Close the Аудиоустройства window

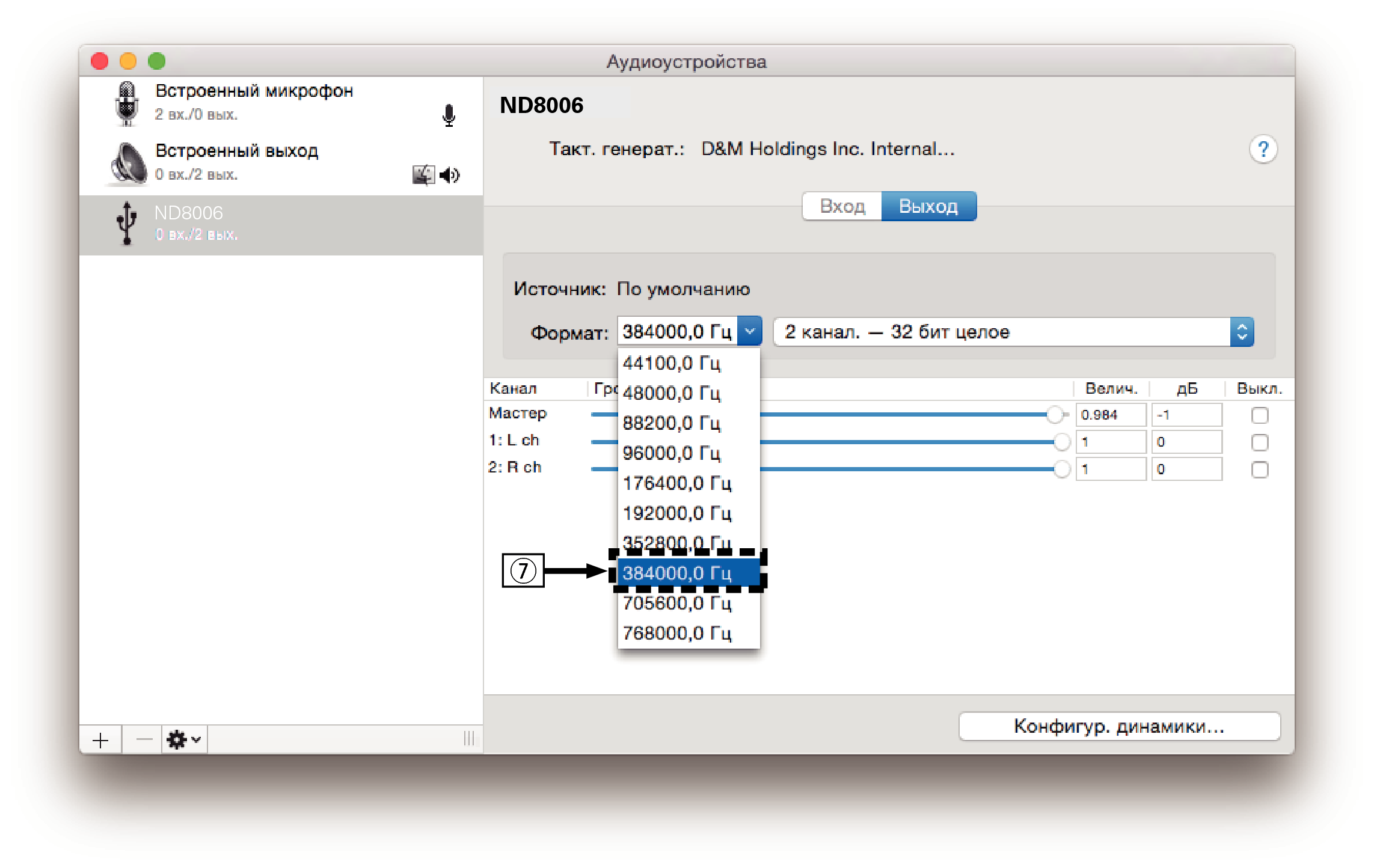click(x=100, y=61)
